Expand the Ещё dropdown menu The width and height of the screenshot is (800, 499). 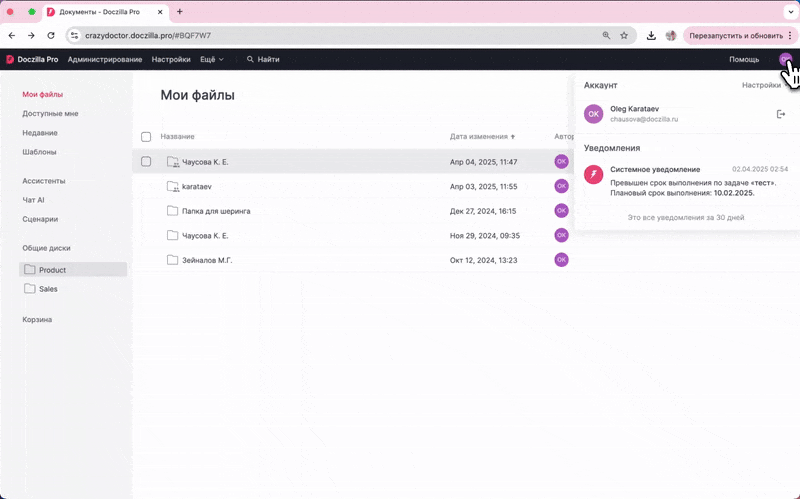pyautogui.click(x=212, y=59)
